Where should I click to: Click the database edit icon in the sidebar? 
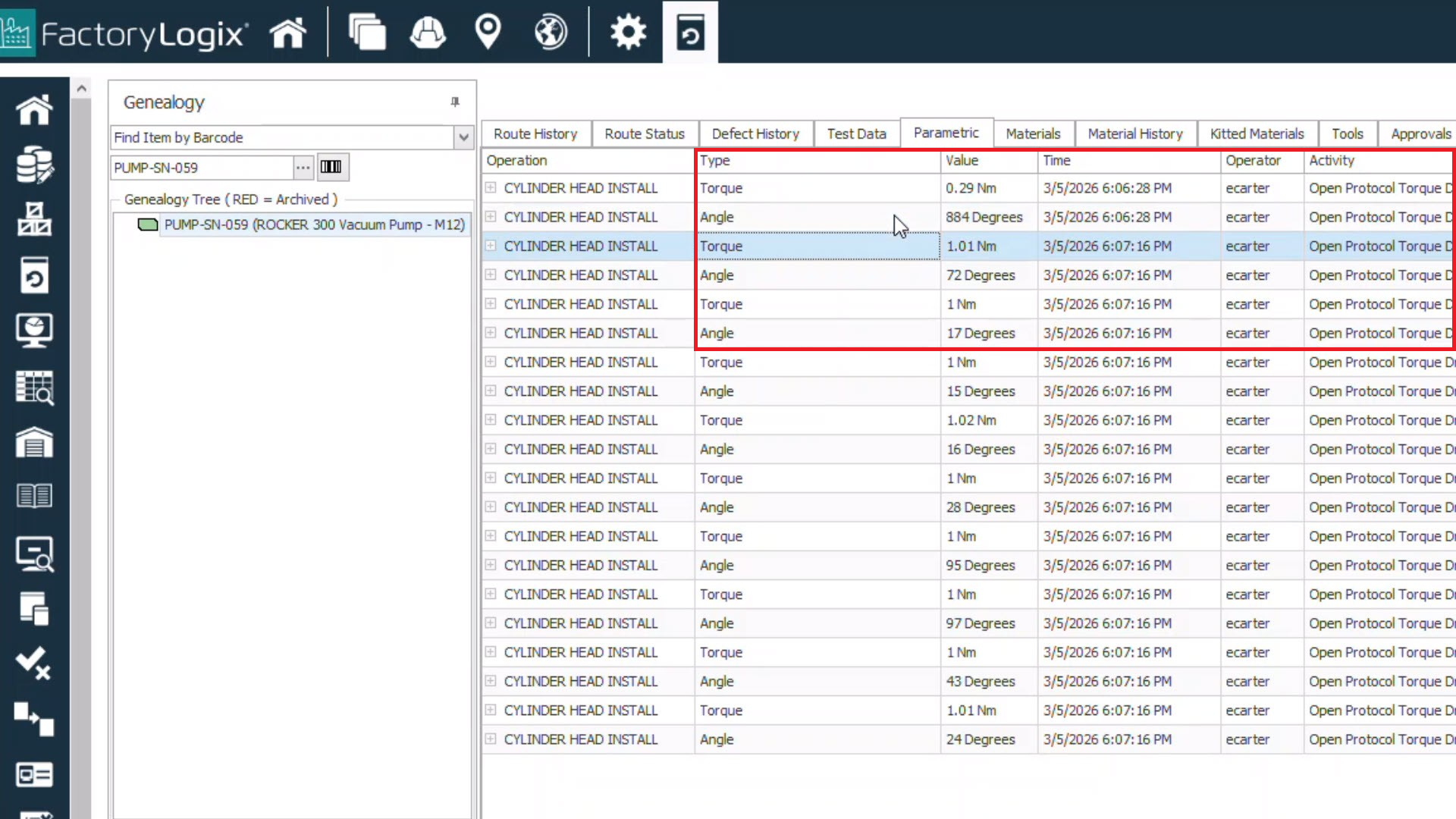coord(34,163)
